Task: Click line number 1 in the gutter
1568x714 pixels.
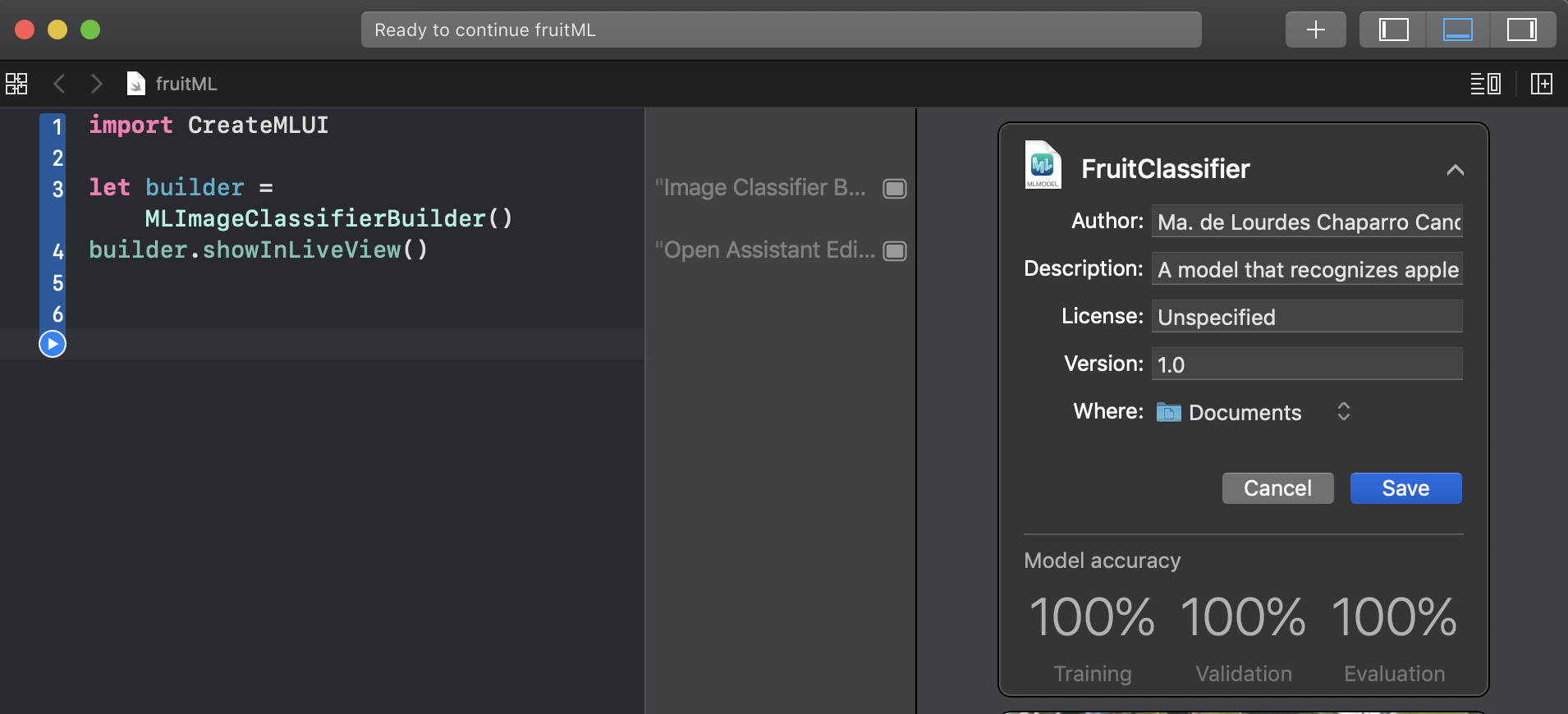Action: (57, 126)
